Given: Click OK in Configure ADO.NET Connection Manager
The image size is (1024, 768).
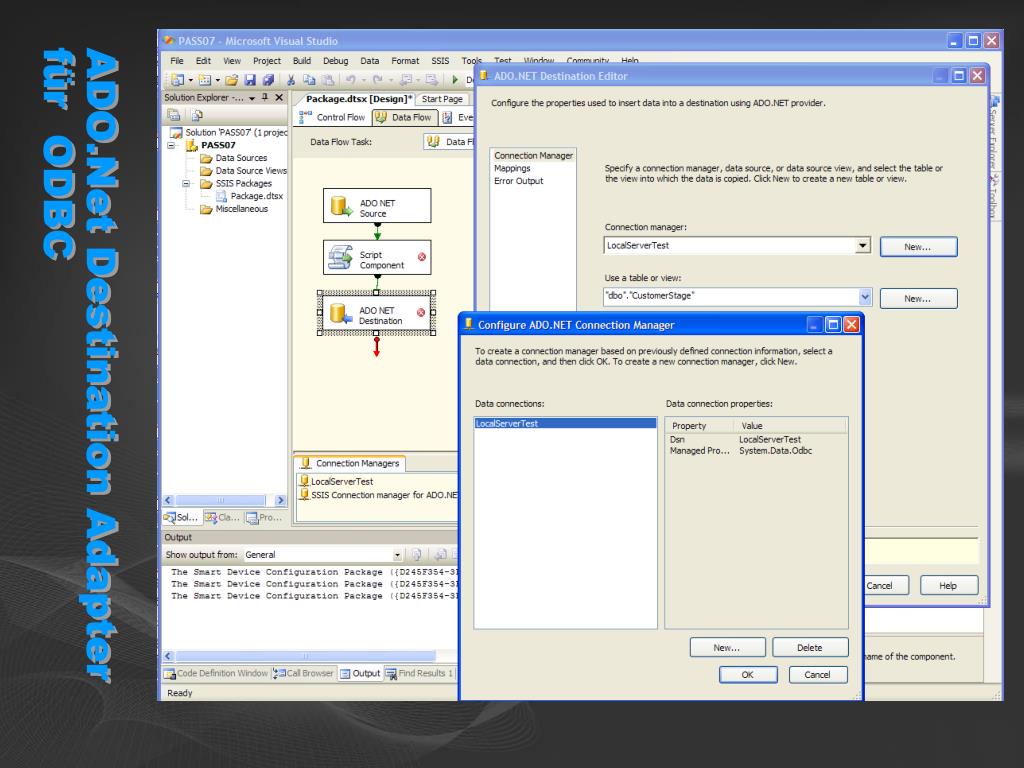Looking at the screenshot, I should [748, 675].
